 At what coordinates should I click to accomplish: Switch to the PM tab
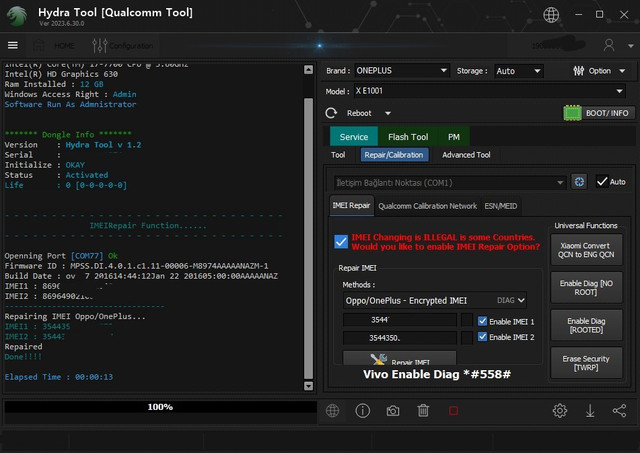tap(453, 137)
